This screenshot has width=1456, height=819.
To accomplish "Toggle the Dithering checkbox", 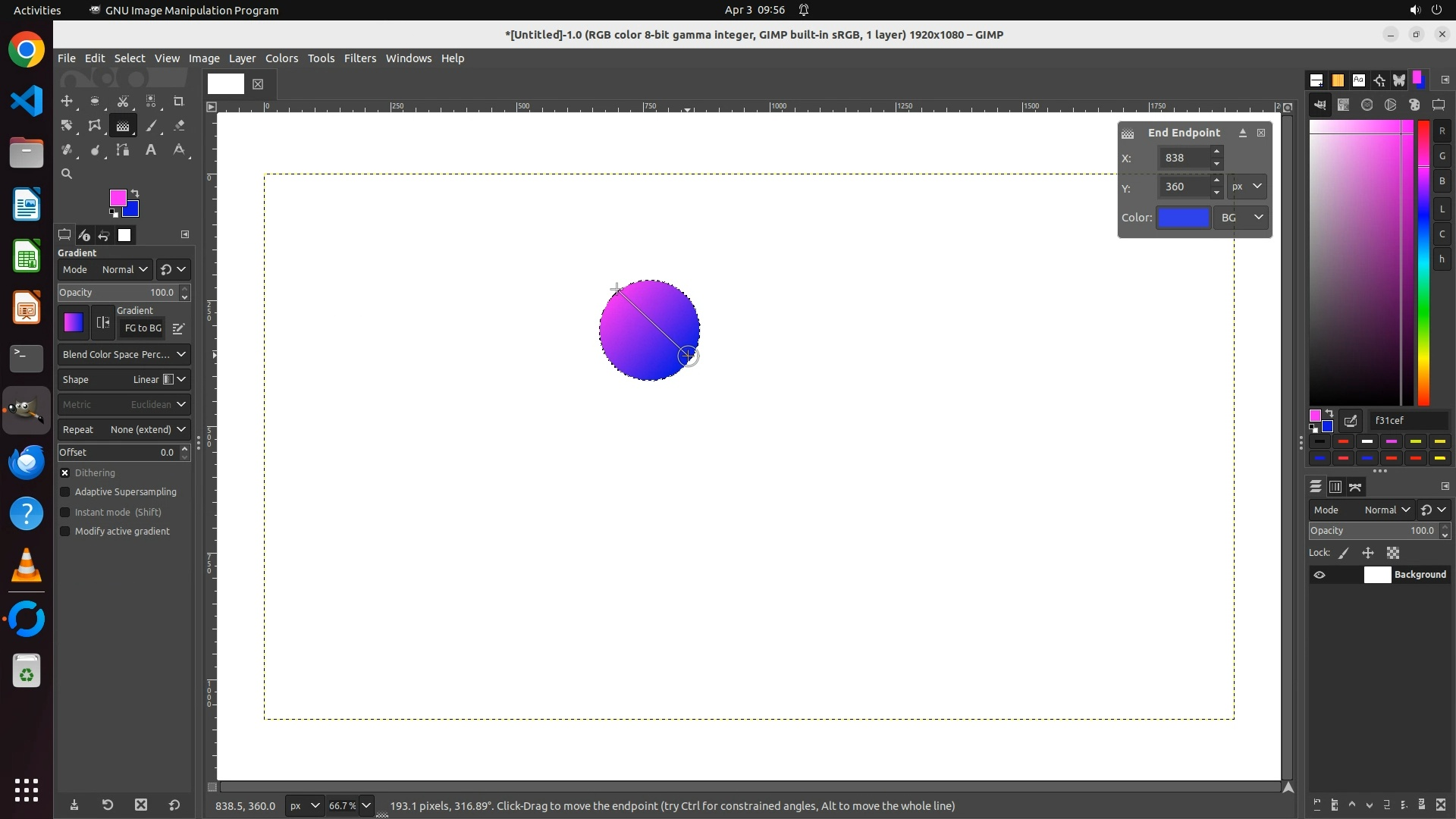I will [65, 472].
